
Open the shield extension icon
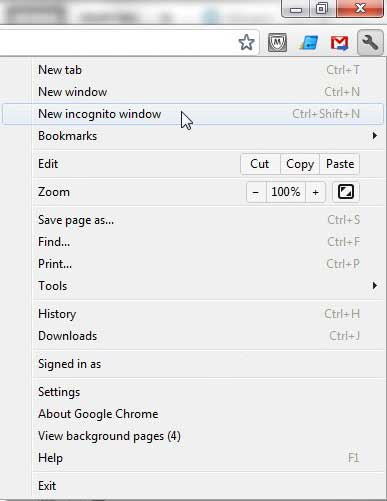coord(277,42)
